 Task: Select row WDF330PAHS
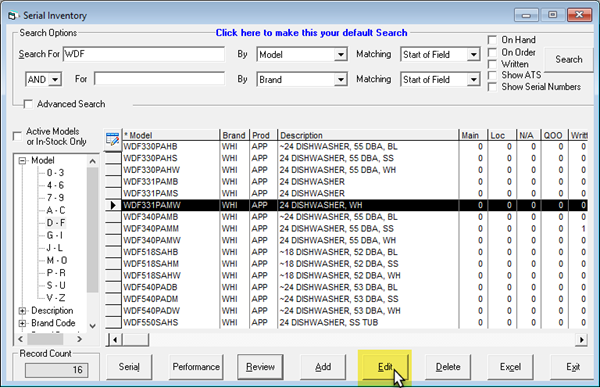(355, 158)
